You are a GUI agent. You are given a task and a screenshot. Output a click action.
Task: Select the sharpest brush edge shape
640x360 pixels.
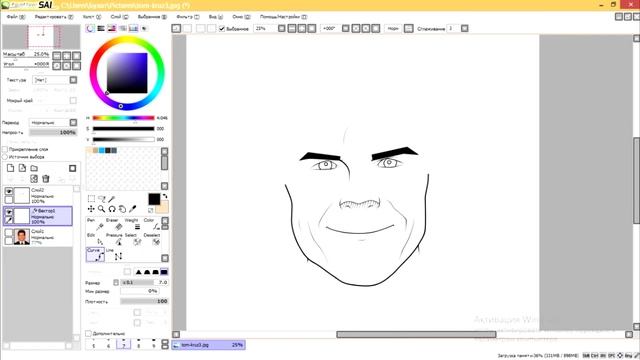click(138, 272)
